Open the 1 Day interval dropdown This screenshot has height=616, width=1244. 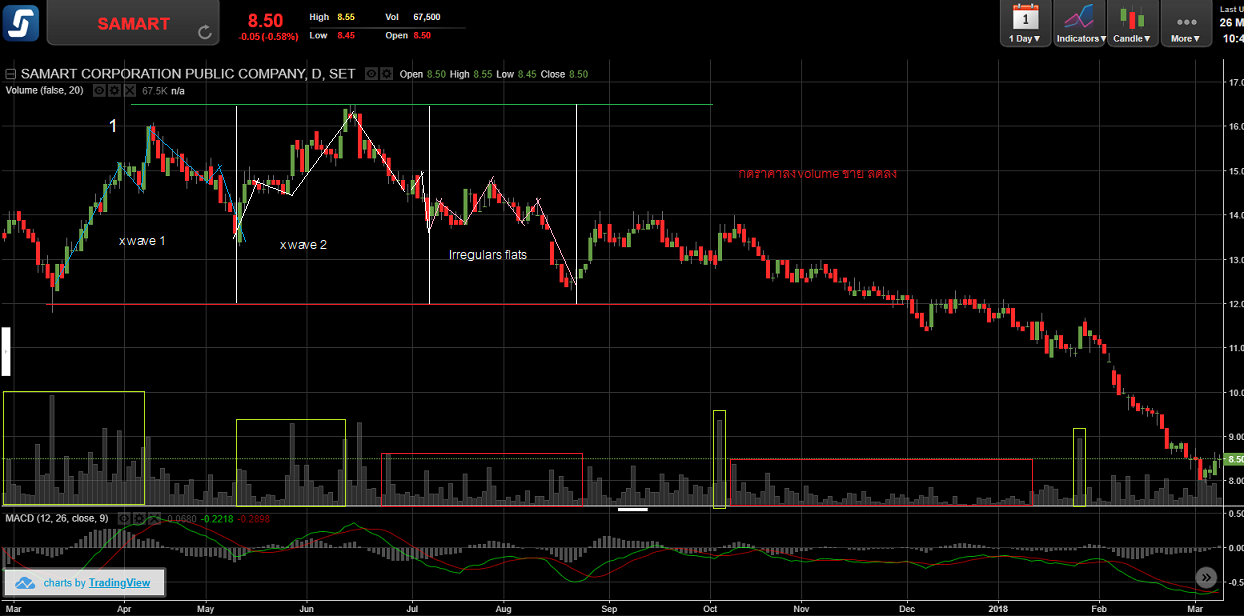(1025, 24)
